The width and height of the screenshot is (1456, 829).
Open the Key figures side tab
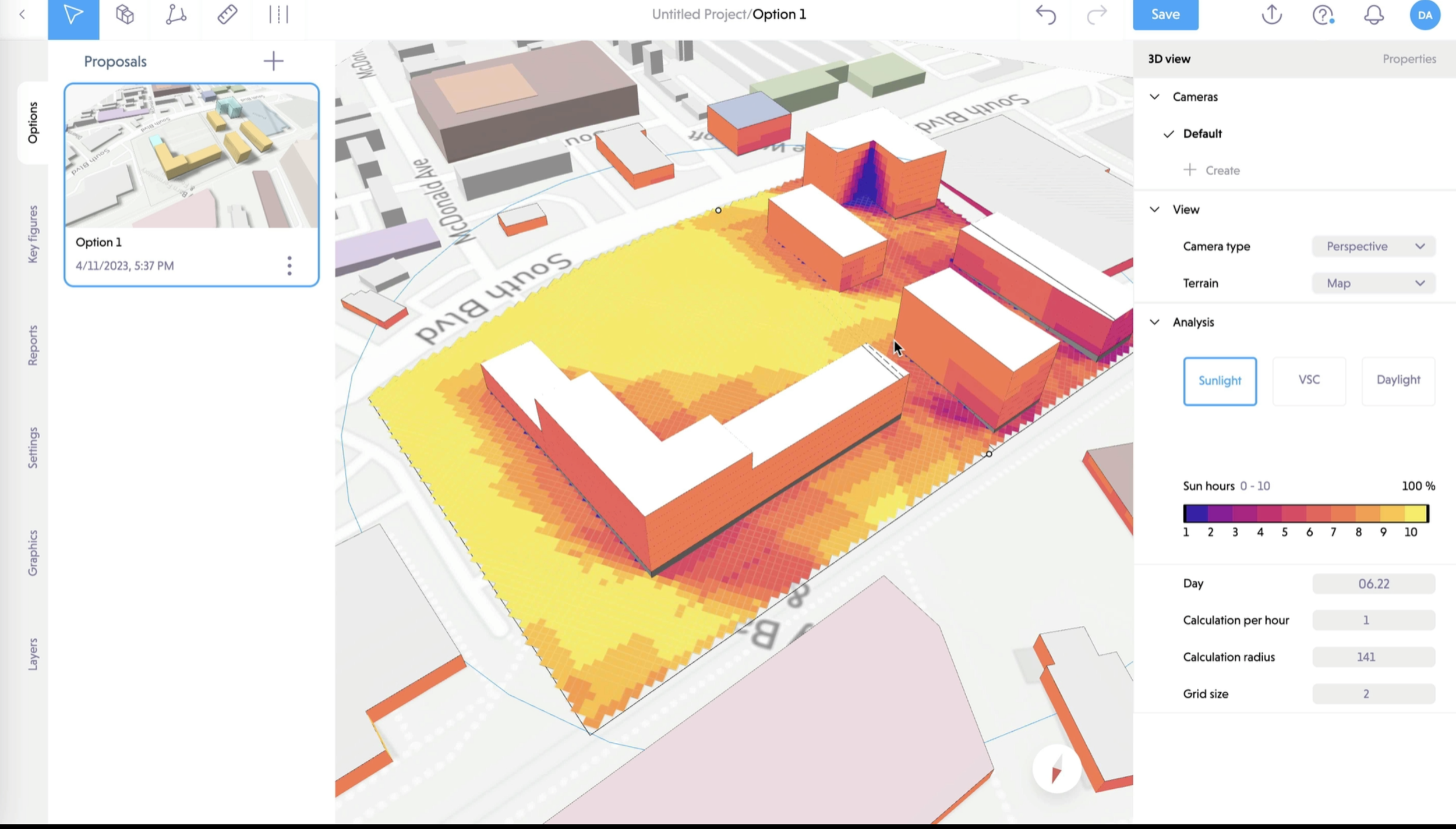coord(33,234)
